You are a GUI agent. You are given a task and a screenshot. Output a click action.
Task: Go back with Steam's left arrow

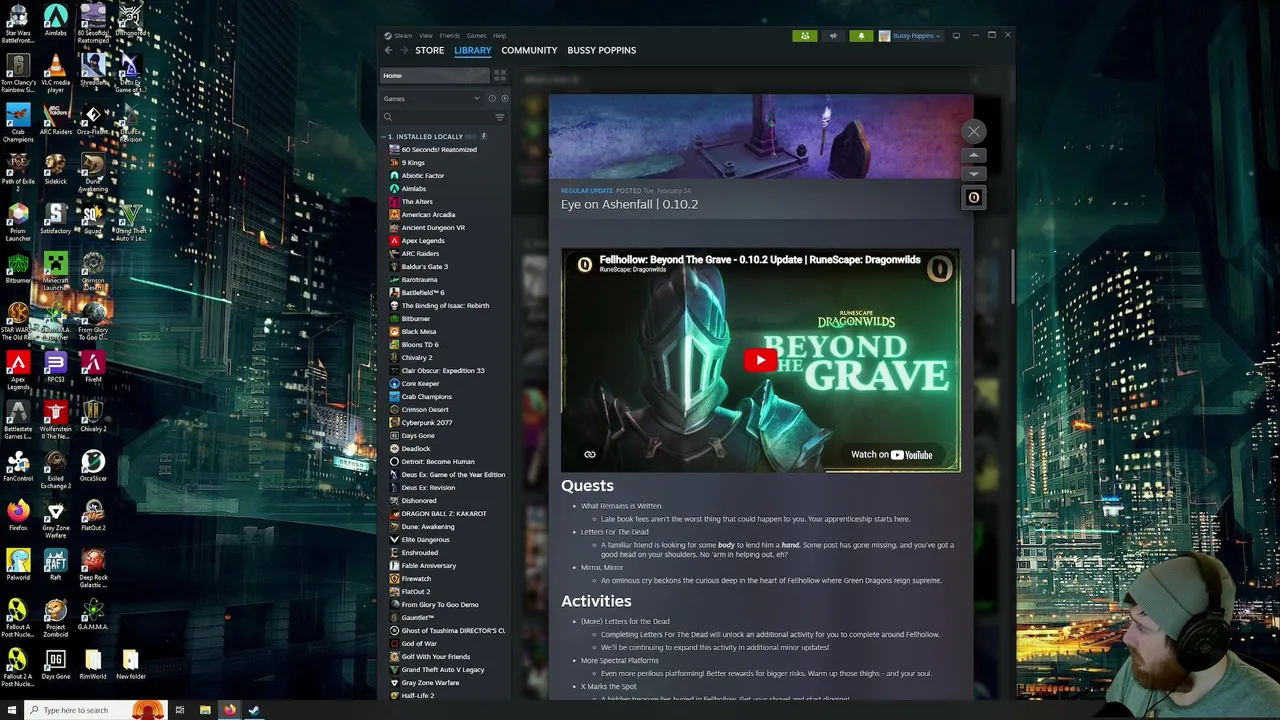coord(388,50)
